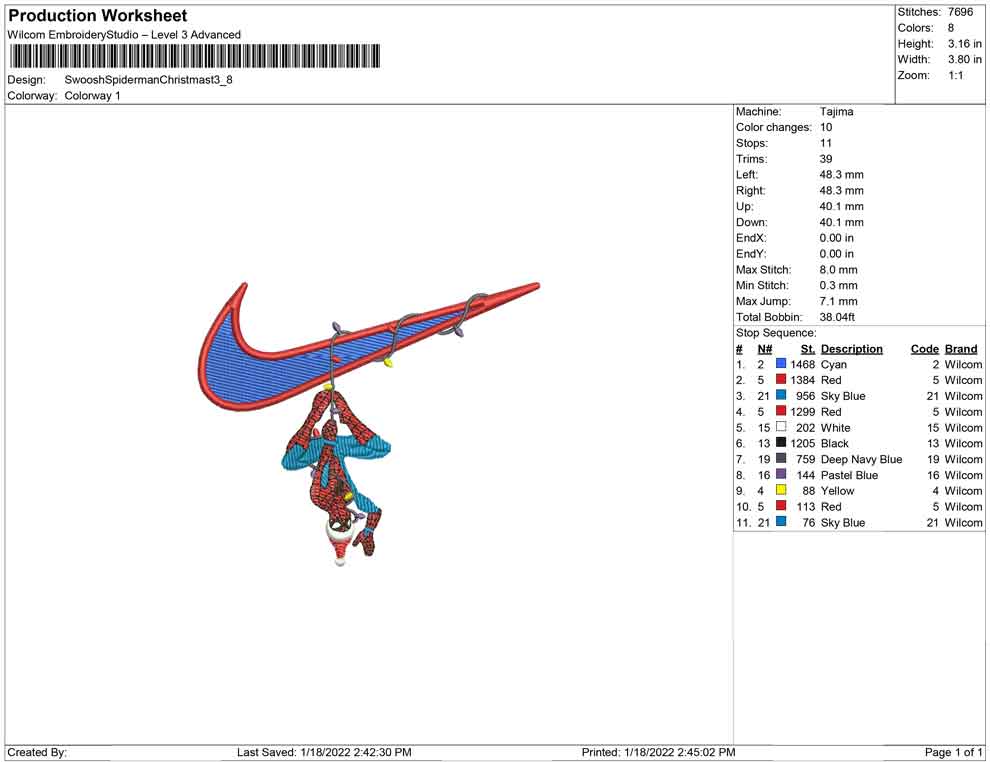Click the Stitches value '7696'

coord(960,12)
